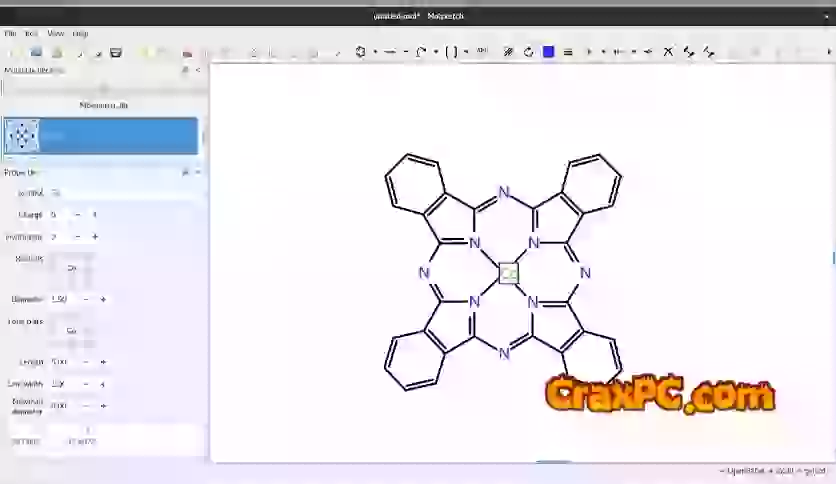Select the hatched selection tool icon

point(508,52)
